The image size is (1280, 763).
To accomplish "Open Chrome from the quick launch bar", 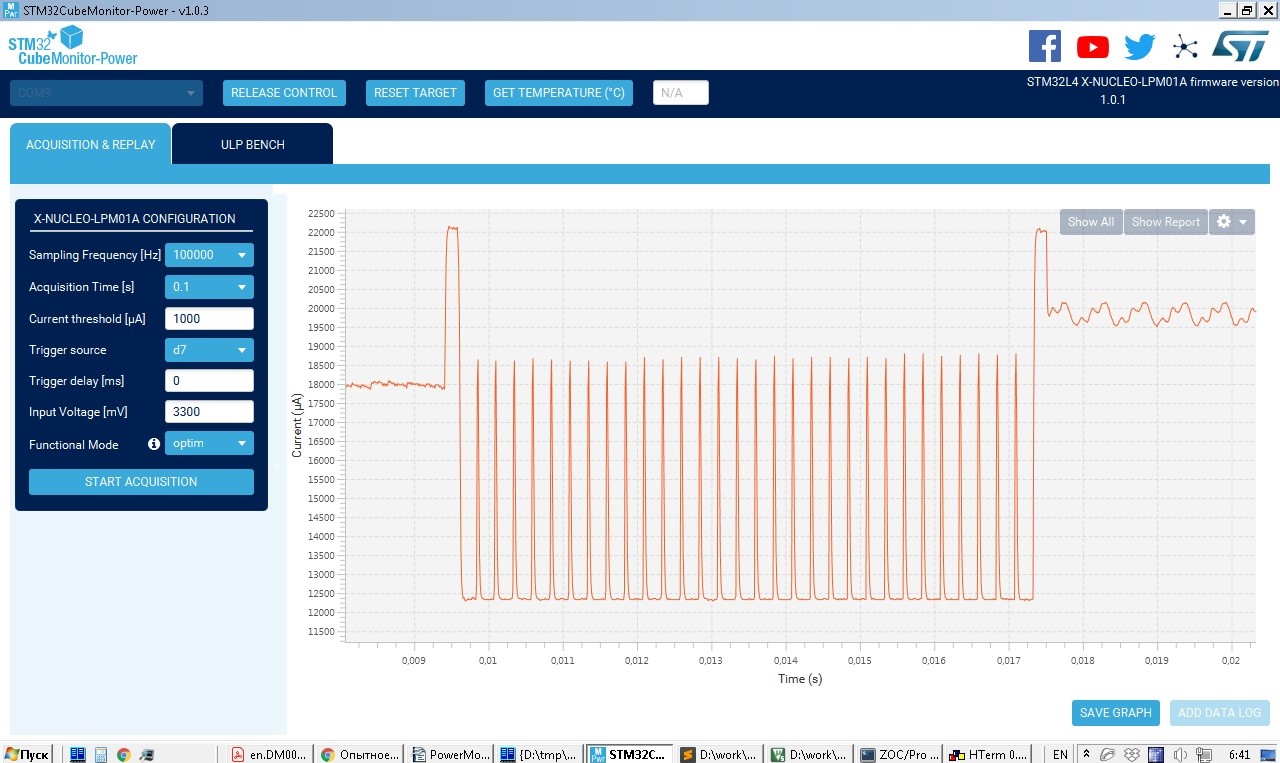I will (x=124, y=755).
